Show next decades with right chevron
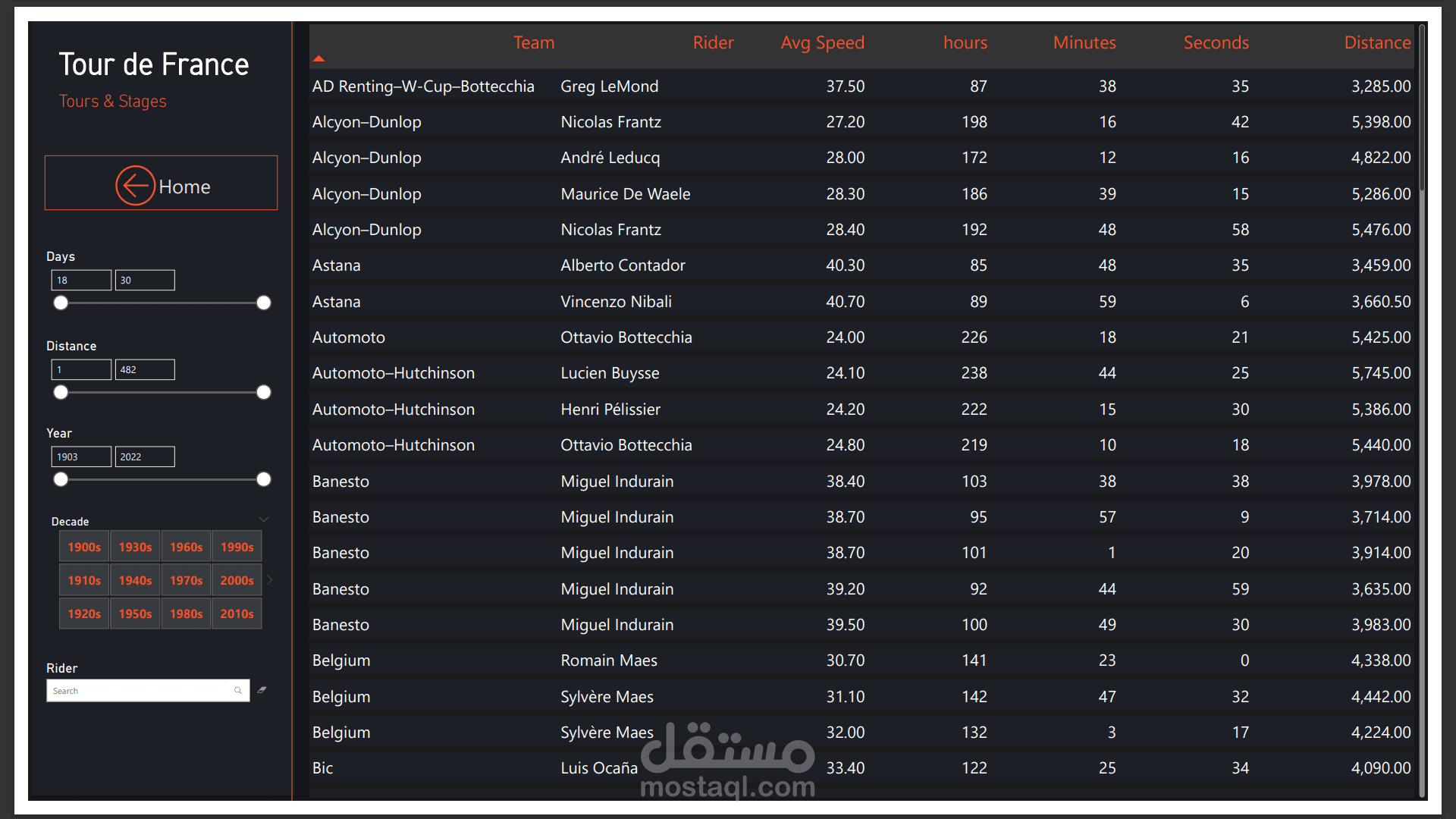The width and height of the screenshot is (1456, 819). [270, 579]
